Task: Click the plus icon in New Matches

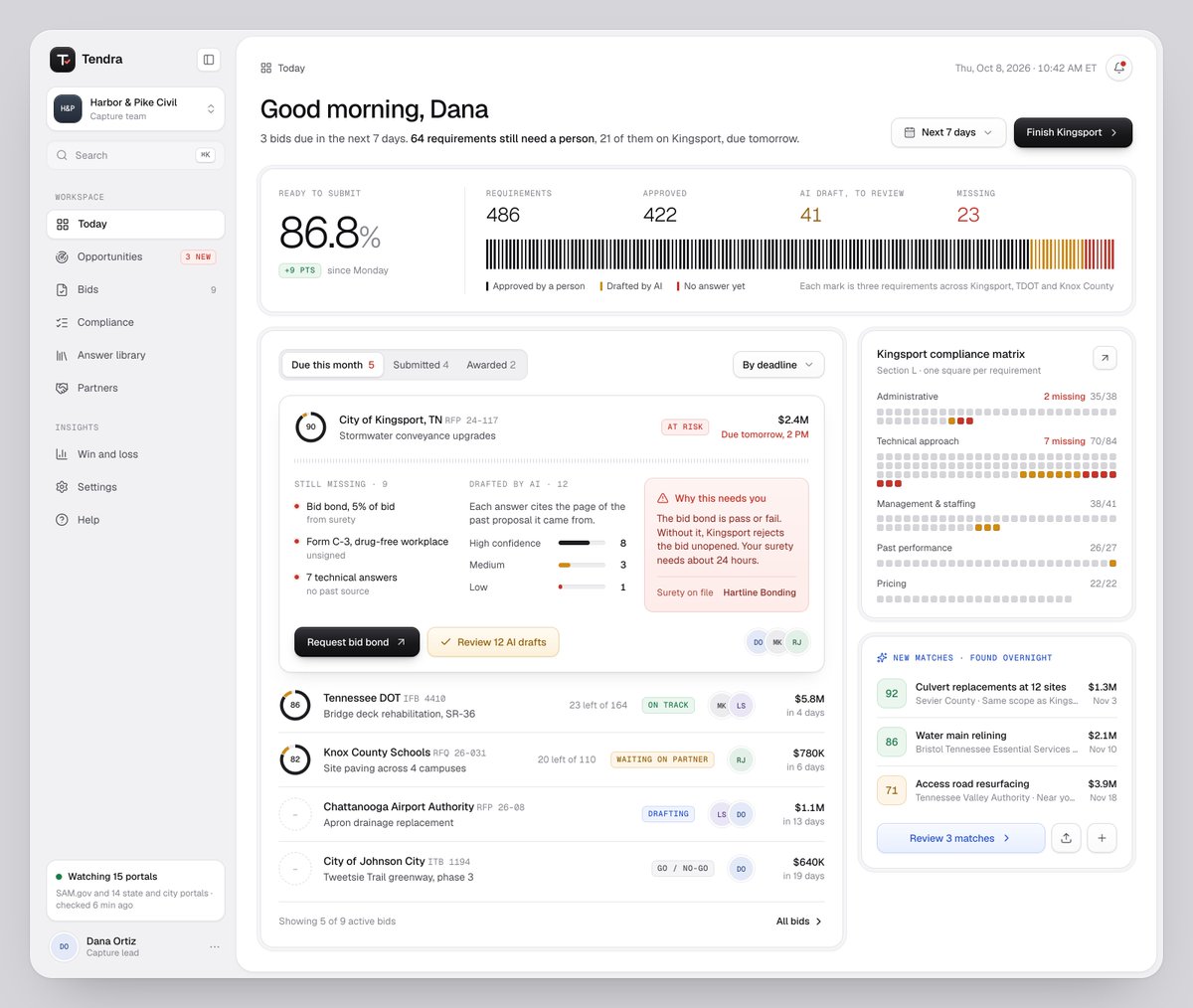Action: (1102, 838)
